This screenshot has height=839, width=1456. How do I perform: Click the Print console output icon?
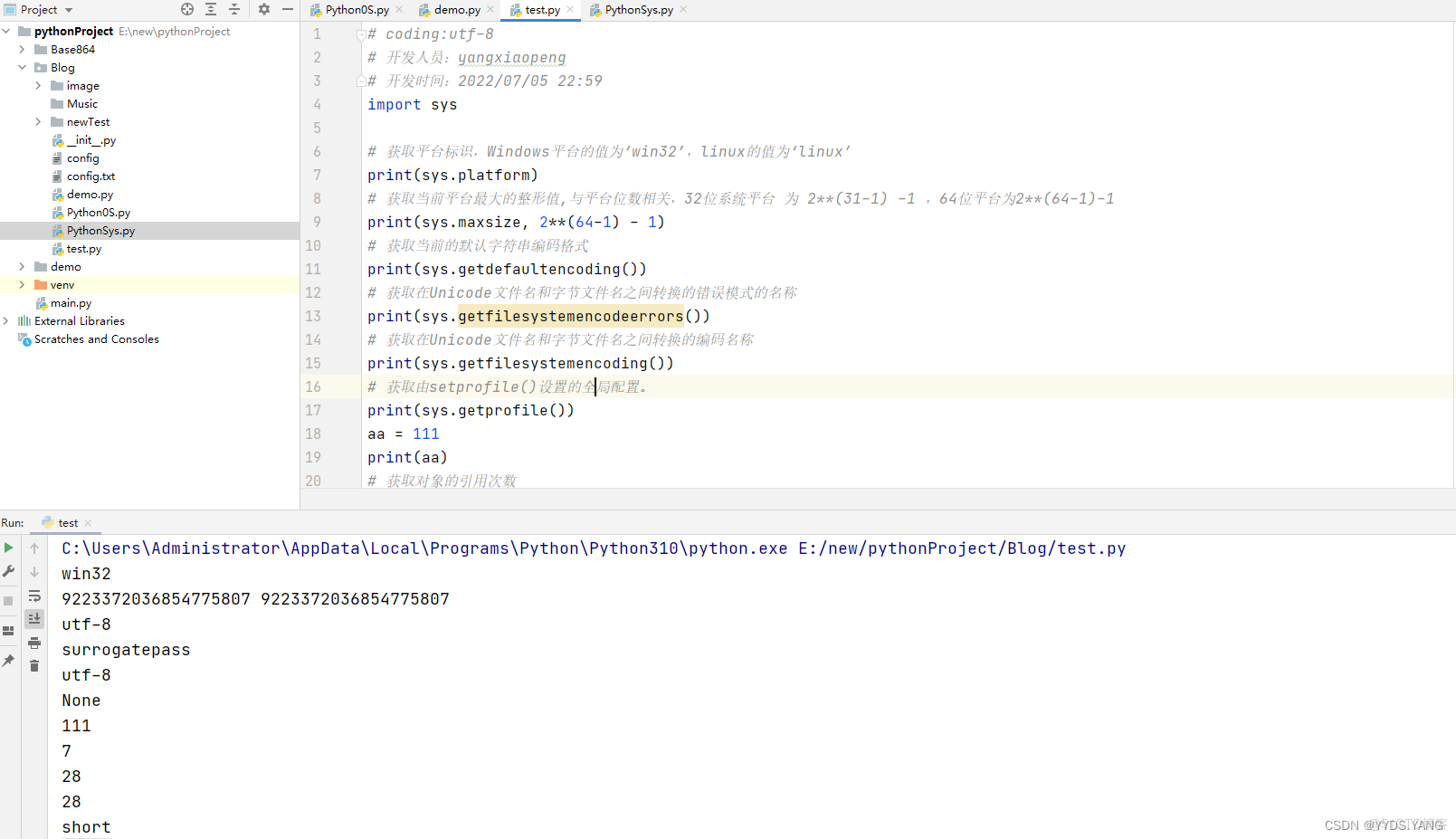tap(34, 643)
